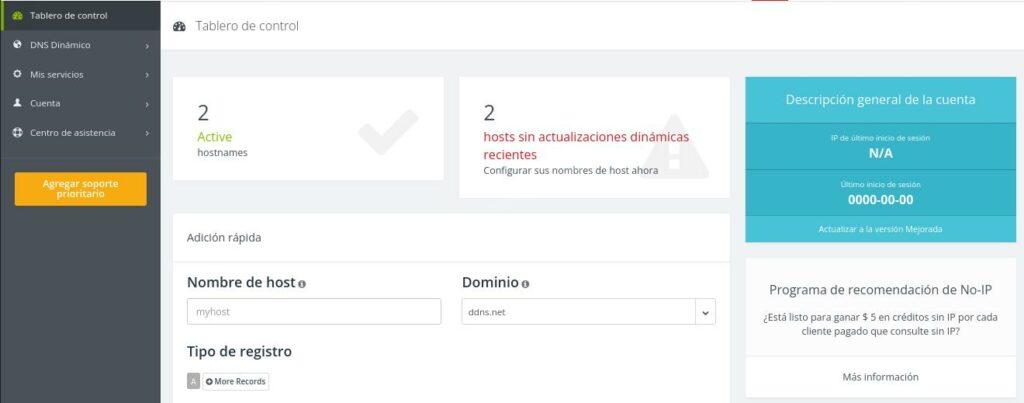
Task: Click the Mis servicios gear icon
Action: 18,74
